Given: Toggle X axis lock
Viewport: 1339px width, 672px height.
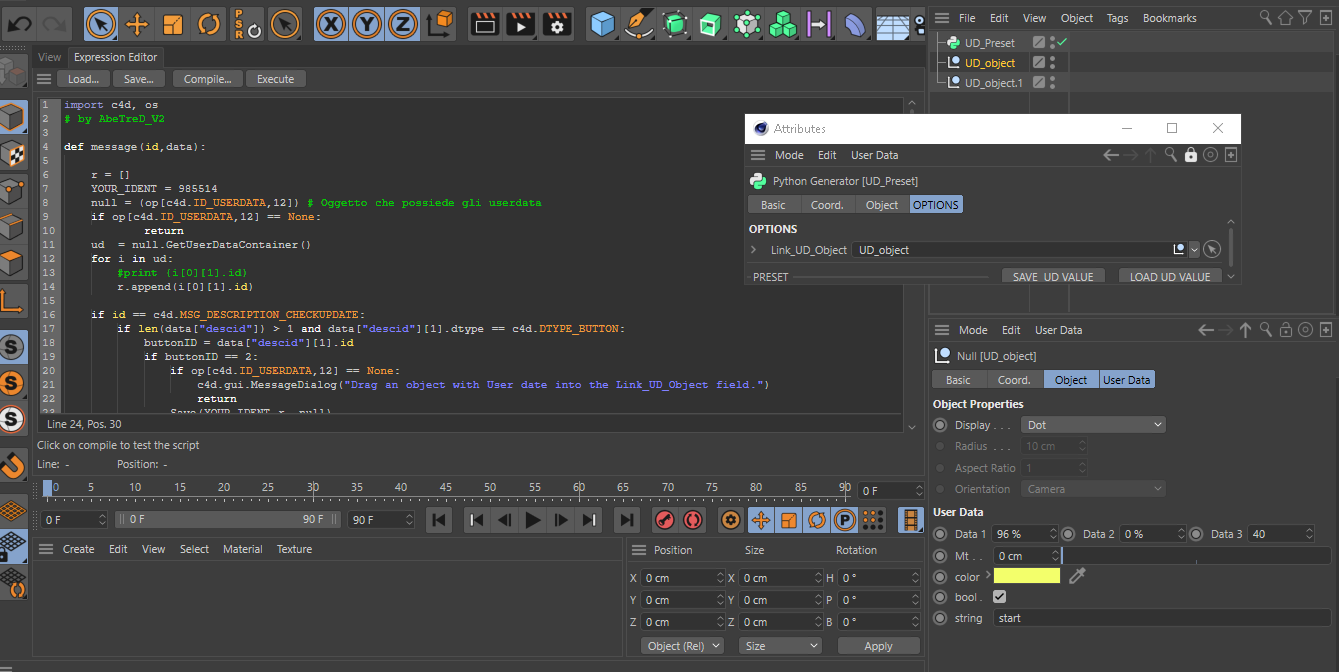Looking at the screenshot, I should click(x=331, y=23).
